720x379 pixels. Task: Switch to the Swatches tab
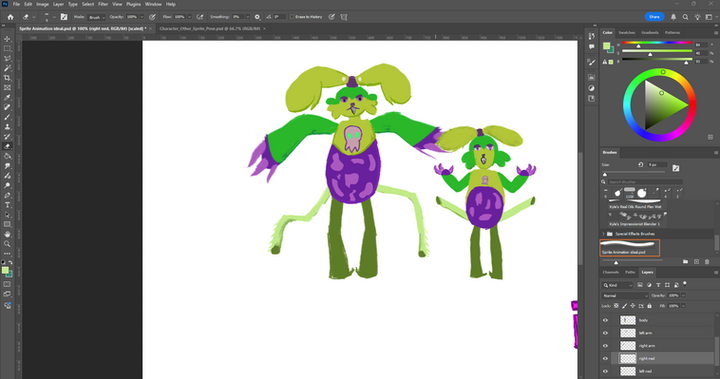point(626,33)
